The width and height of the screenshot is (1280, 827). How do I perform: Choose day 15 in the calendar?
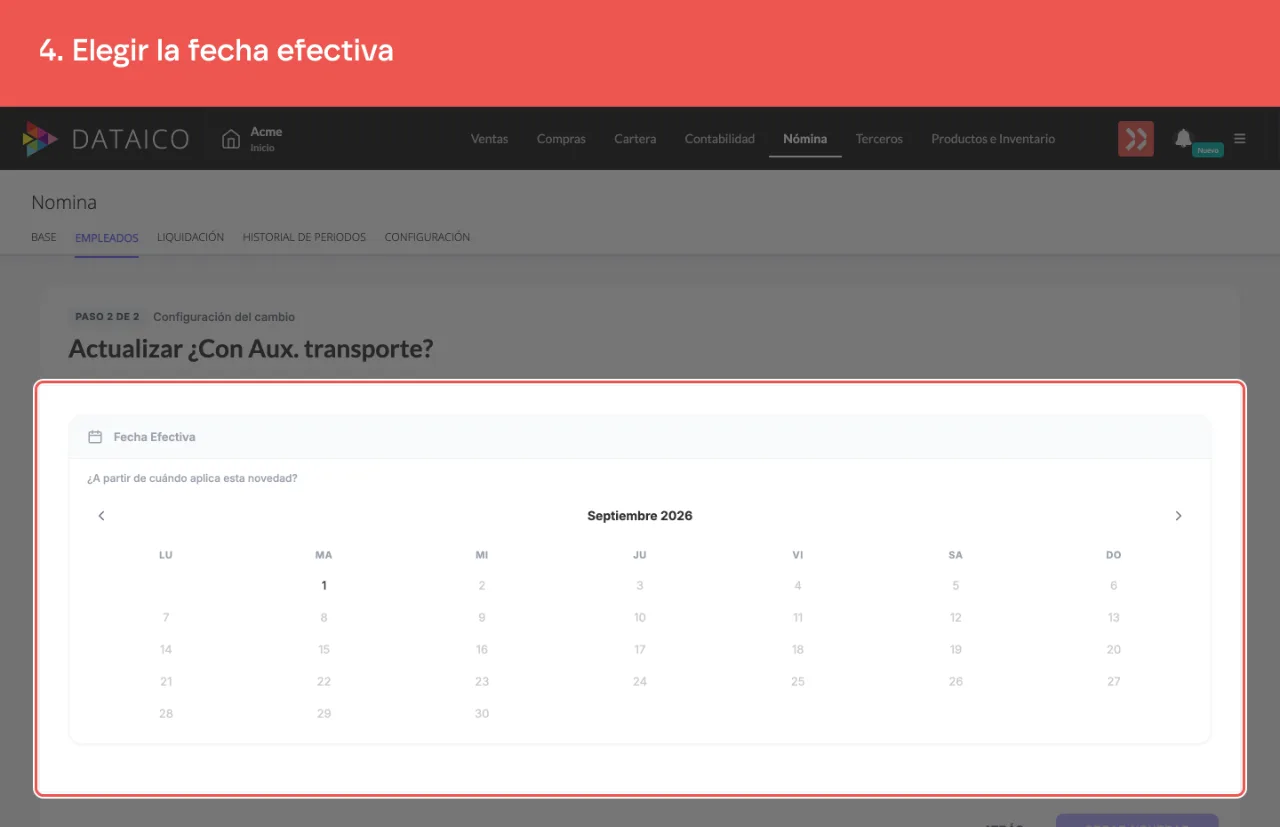(324, 650)
